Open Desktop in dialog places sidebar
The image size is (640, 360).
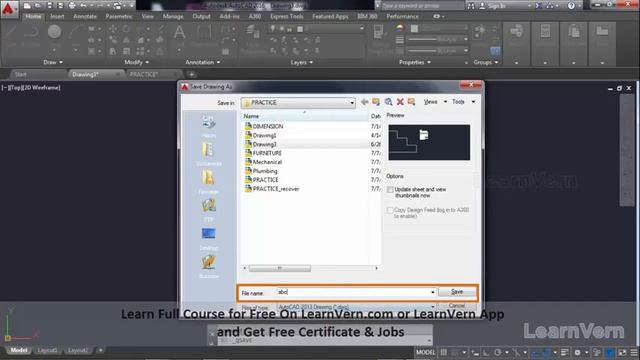(209, 238)
